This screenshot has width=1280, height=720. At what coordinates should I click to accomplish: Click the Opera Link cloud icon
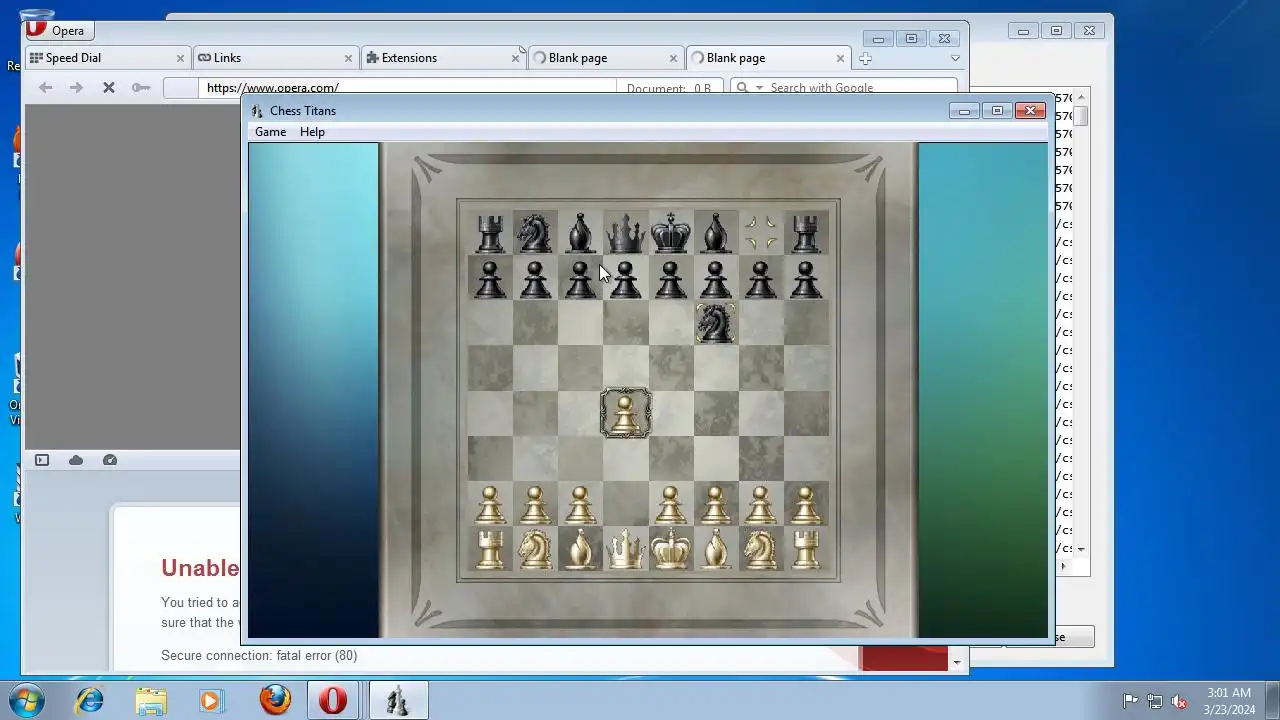coord(76,460)
